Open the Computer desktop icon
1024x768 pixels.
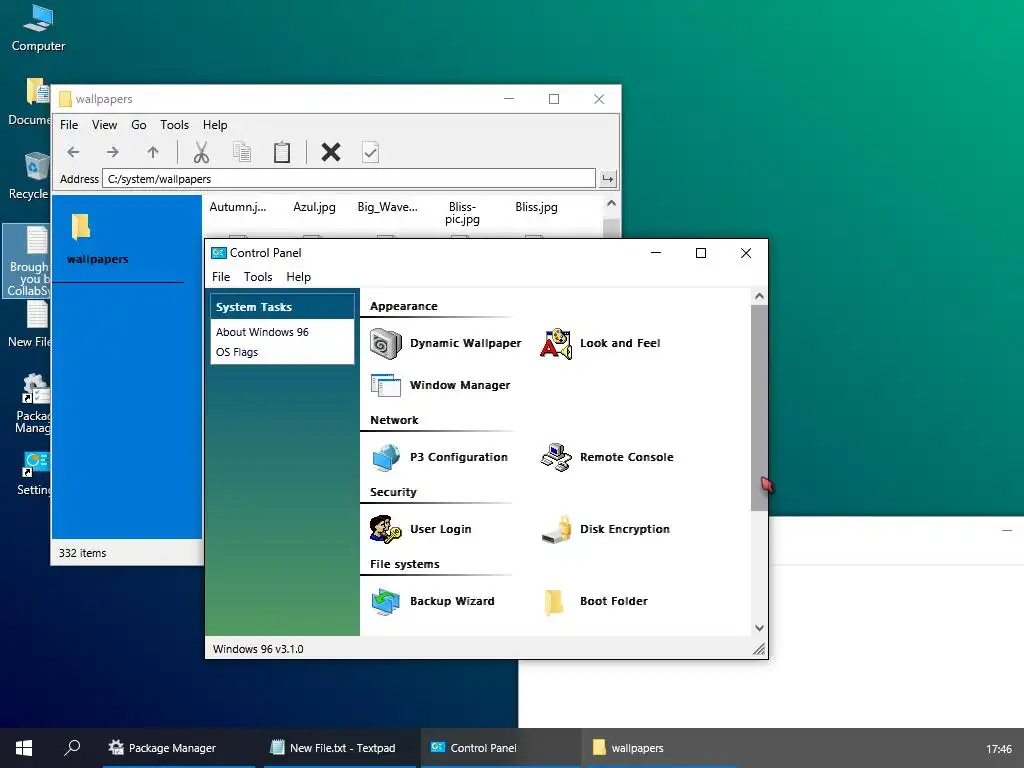point(38,28)
